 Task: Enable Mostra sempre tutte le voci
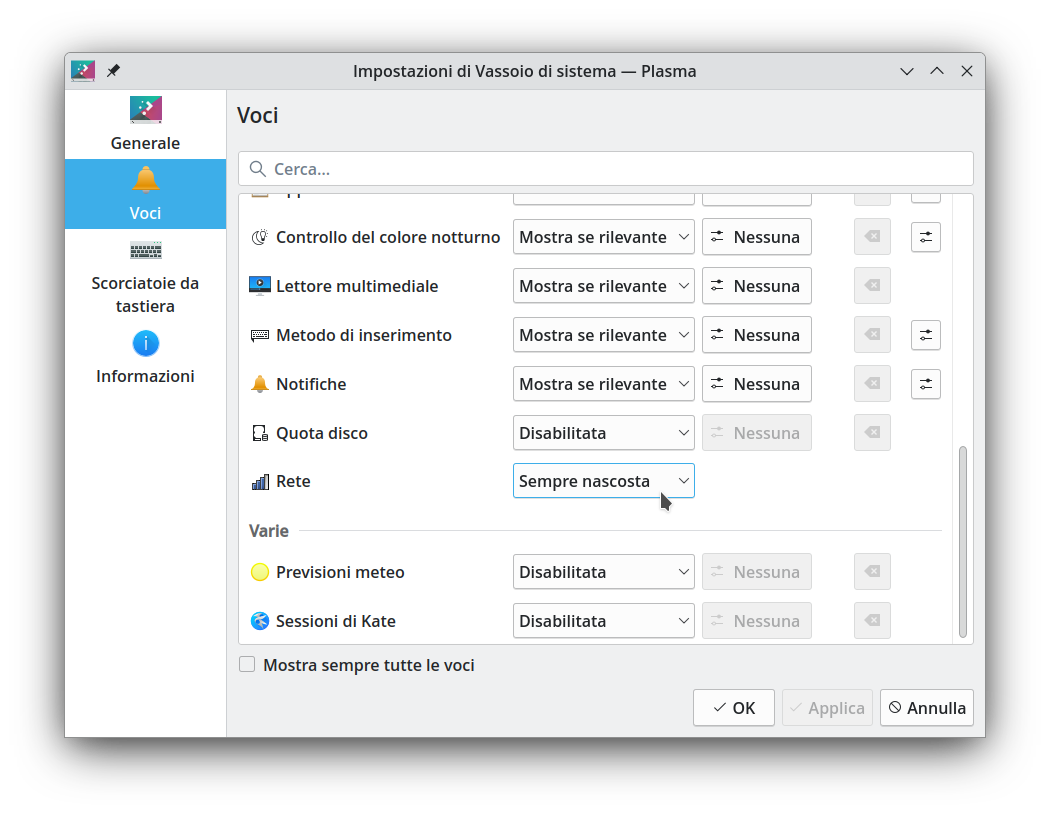(247, 665)
